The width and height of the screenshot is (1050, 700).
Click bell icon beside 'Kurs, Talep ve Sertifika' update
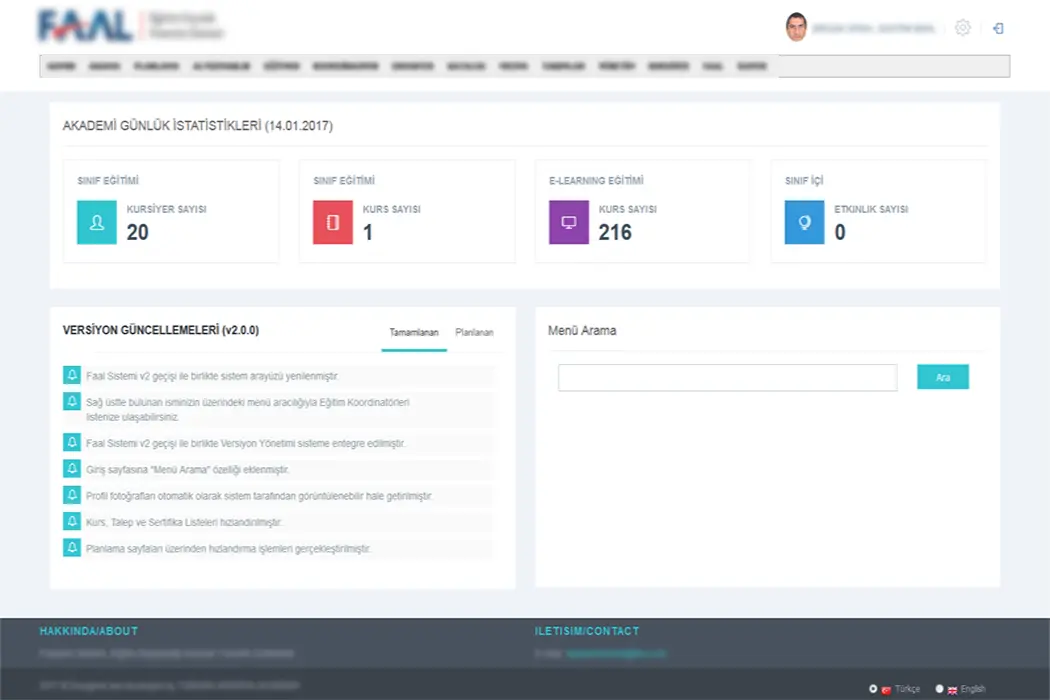[72, 521]
